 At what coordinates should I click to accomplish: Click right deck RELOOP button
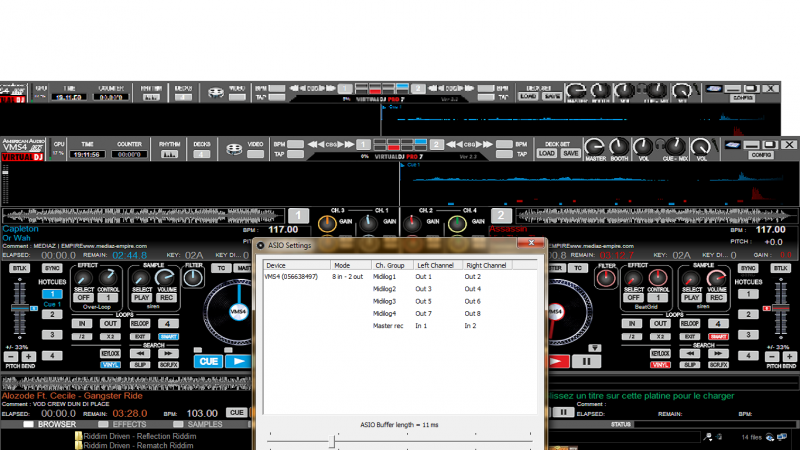pyautogui.click(x=690, y=323)
